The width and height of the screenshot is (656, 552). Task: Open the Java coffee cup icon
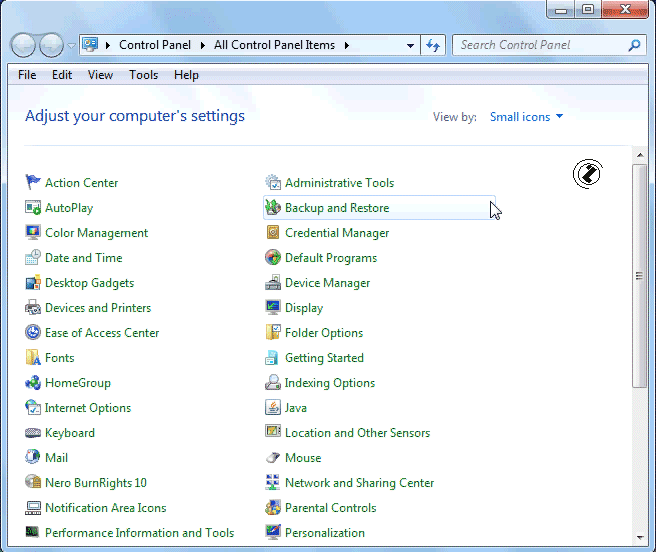(273, 407)
